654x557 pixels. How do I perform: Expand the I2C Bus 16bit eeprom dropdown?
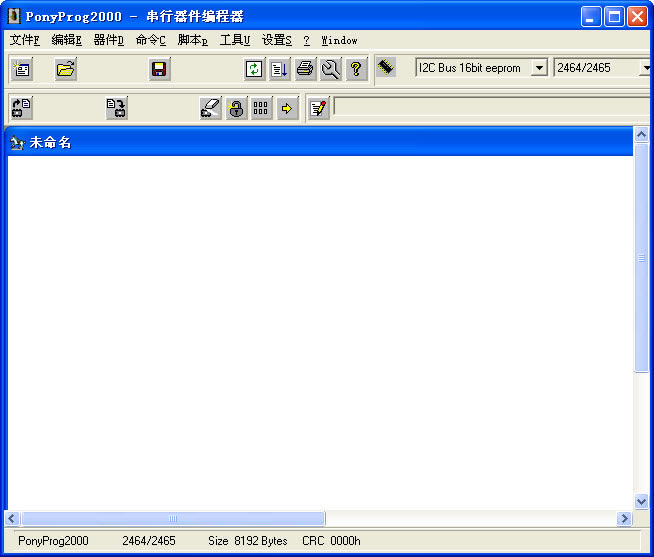539,68
